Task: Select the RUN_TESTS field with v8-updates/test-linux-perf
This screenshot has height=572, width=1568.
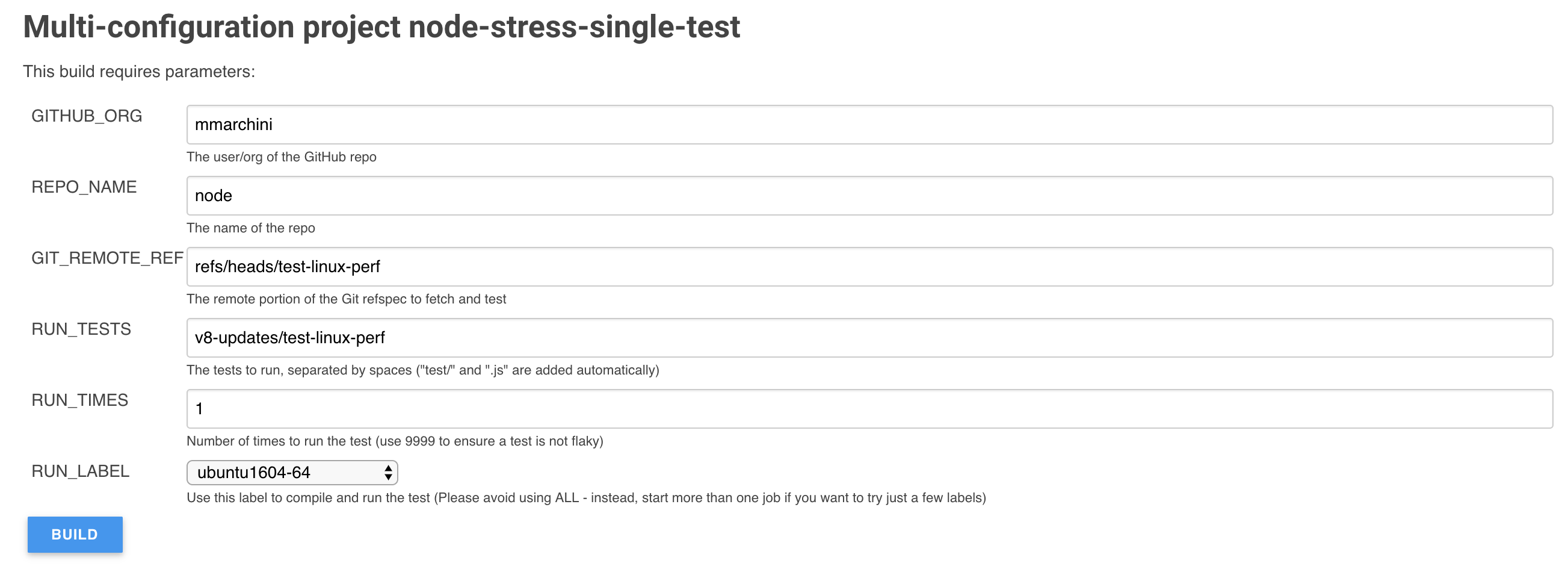Action: 869,337
